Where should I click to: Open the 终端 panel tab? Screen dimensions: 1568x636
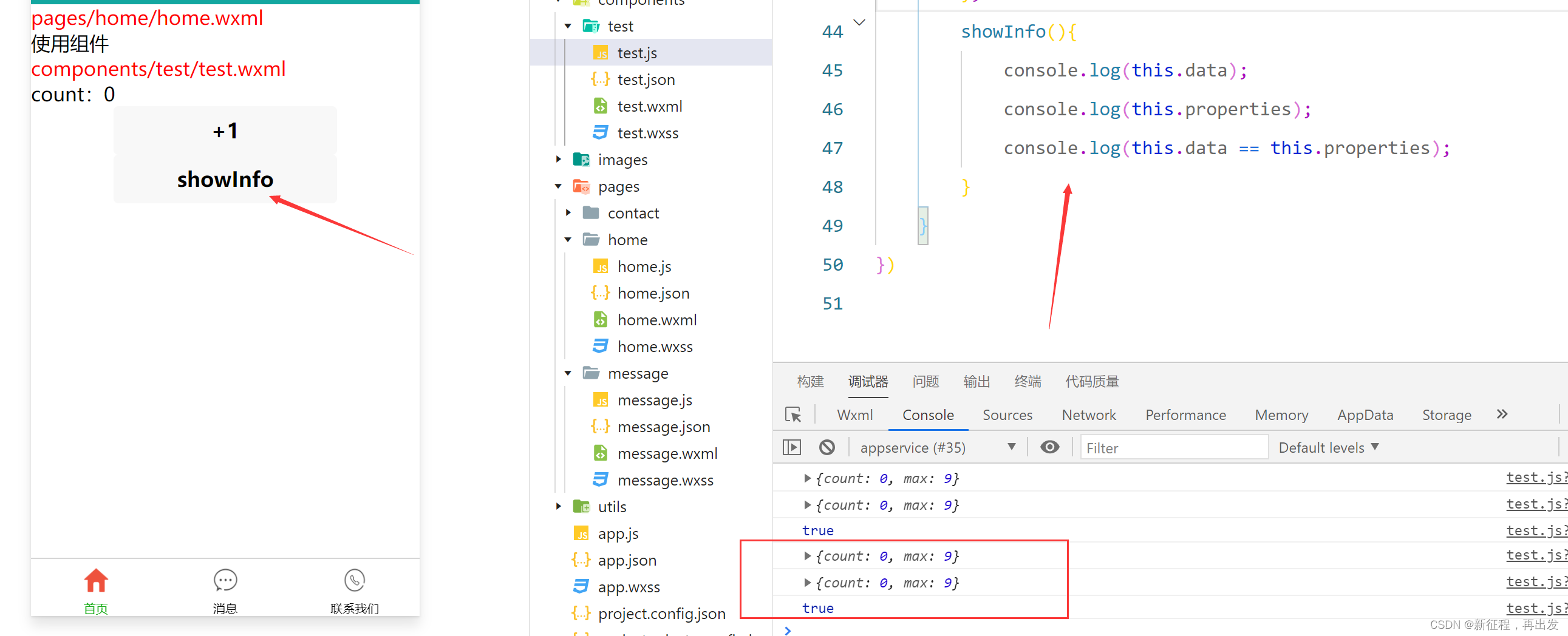1028,382
